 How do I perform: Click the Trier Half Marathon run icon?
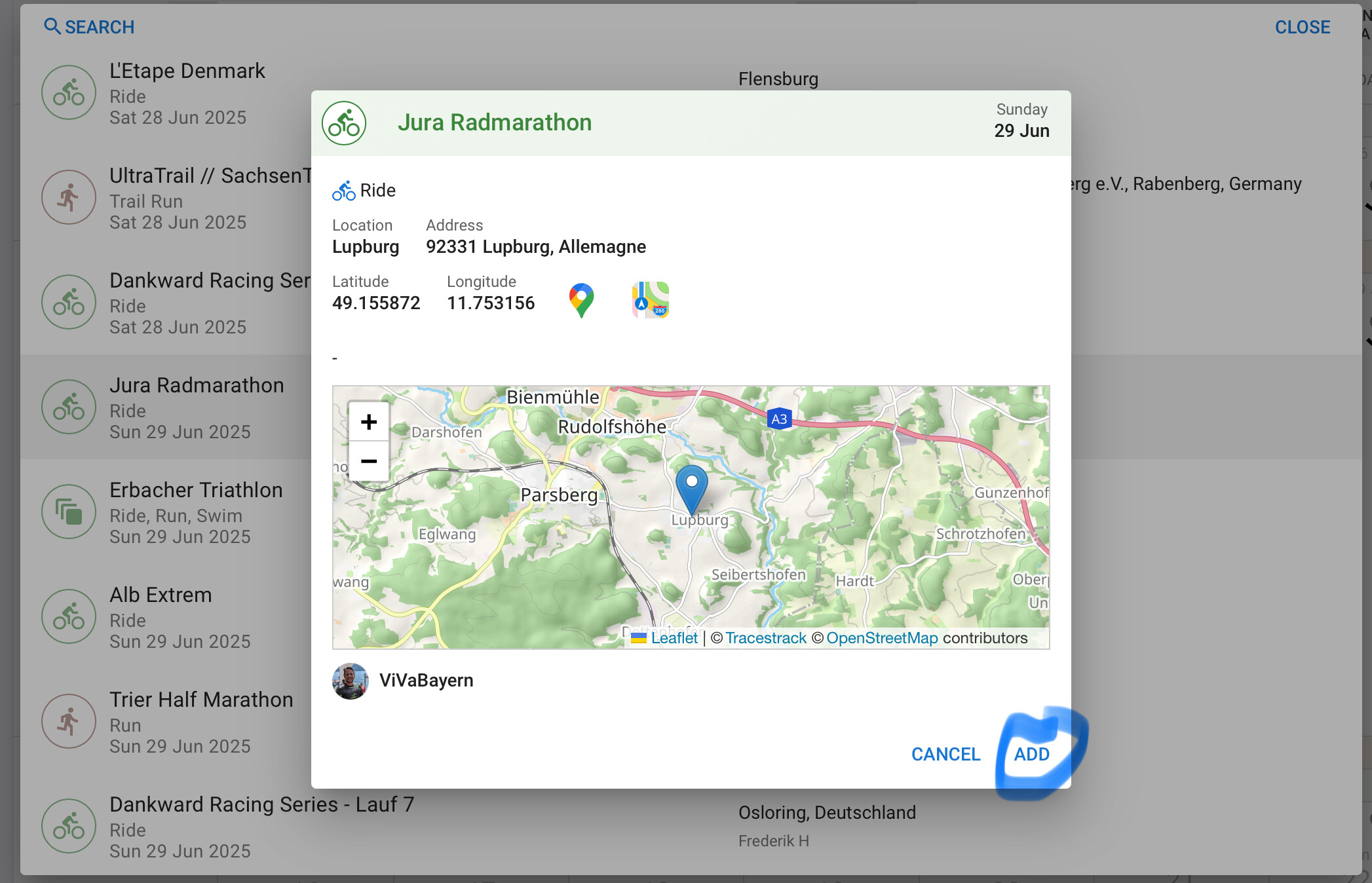click(69, 721)
